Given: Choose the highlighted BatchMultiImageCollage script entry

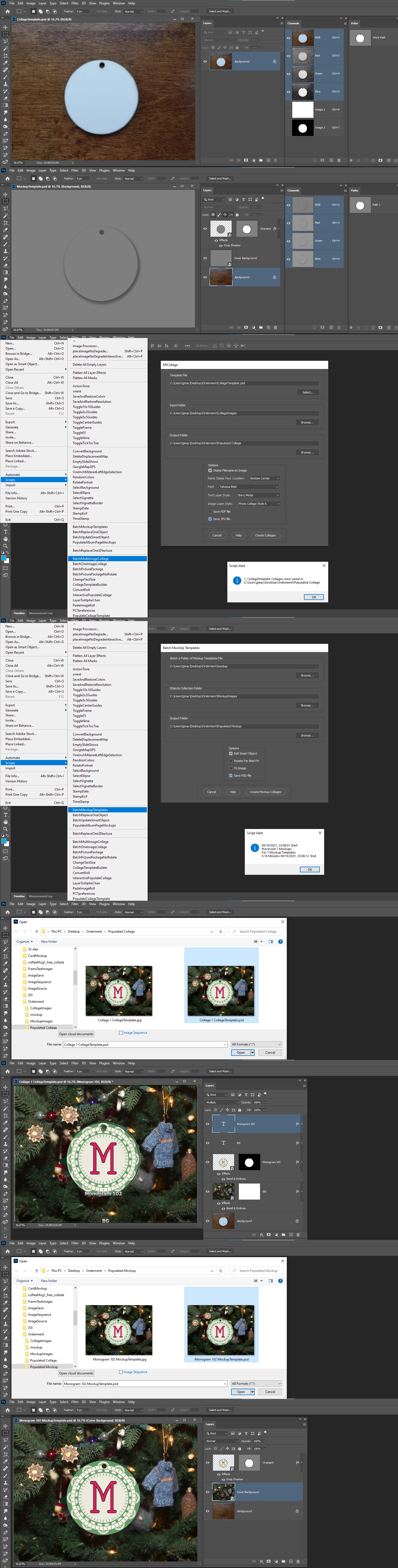Looking at the screenshot, I should click(108, 559).
